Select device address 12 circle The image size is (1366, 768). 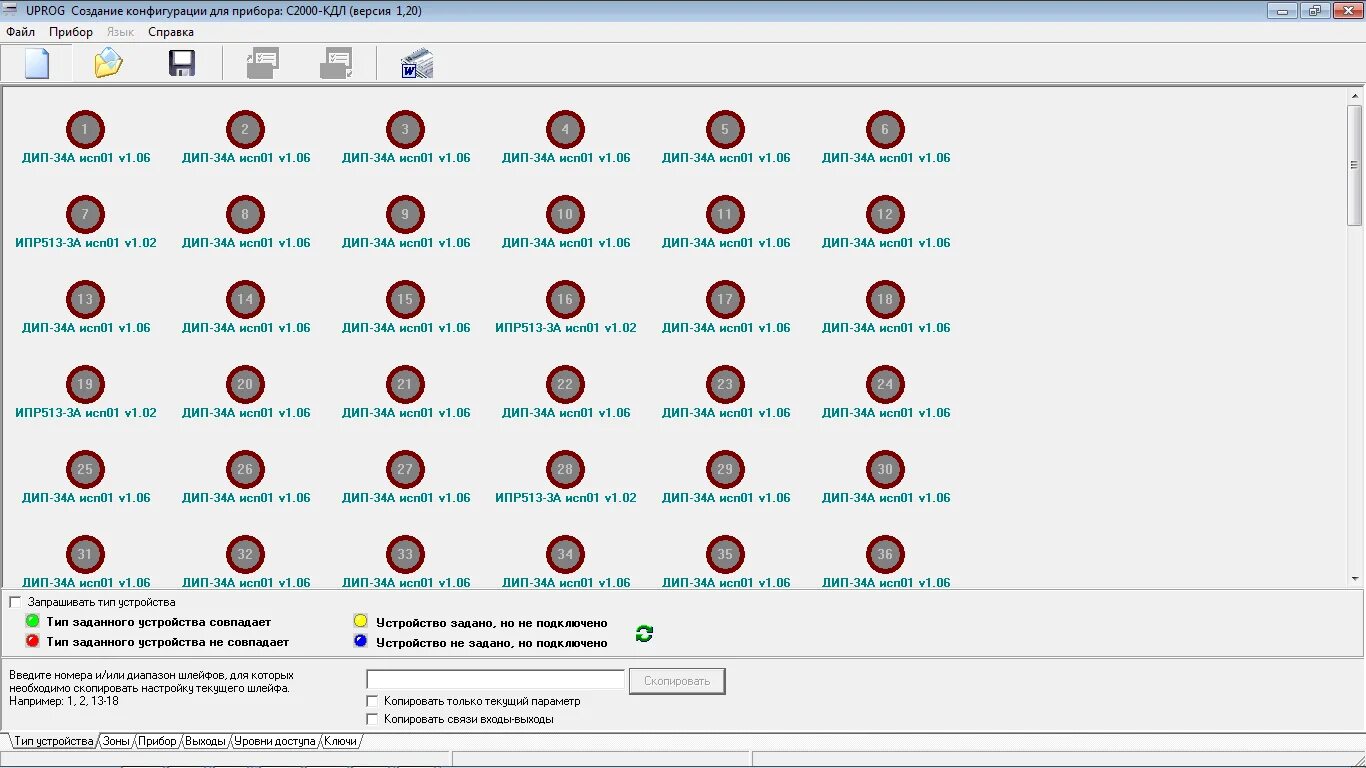coord(885,214)
